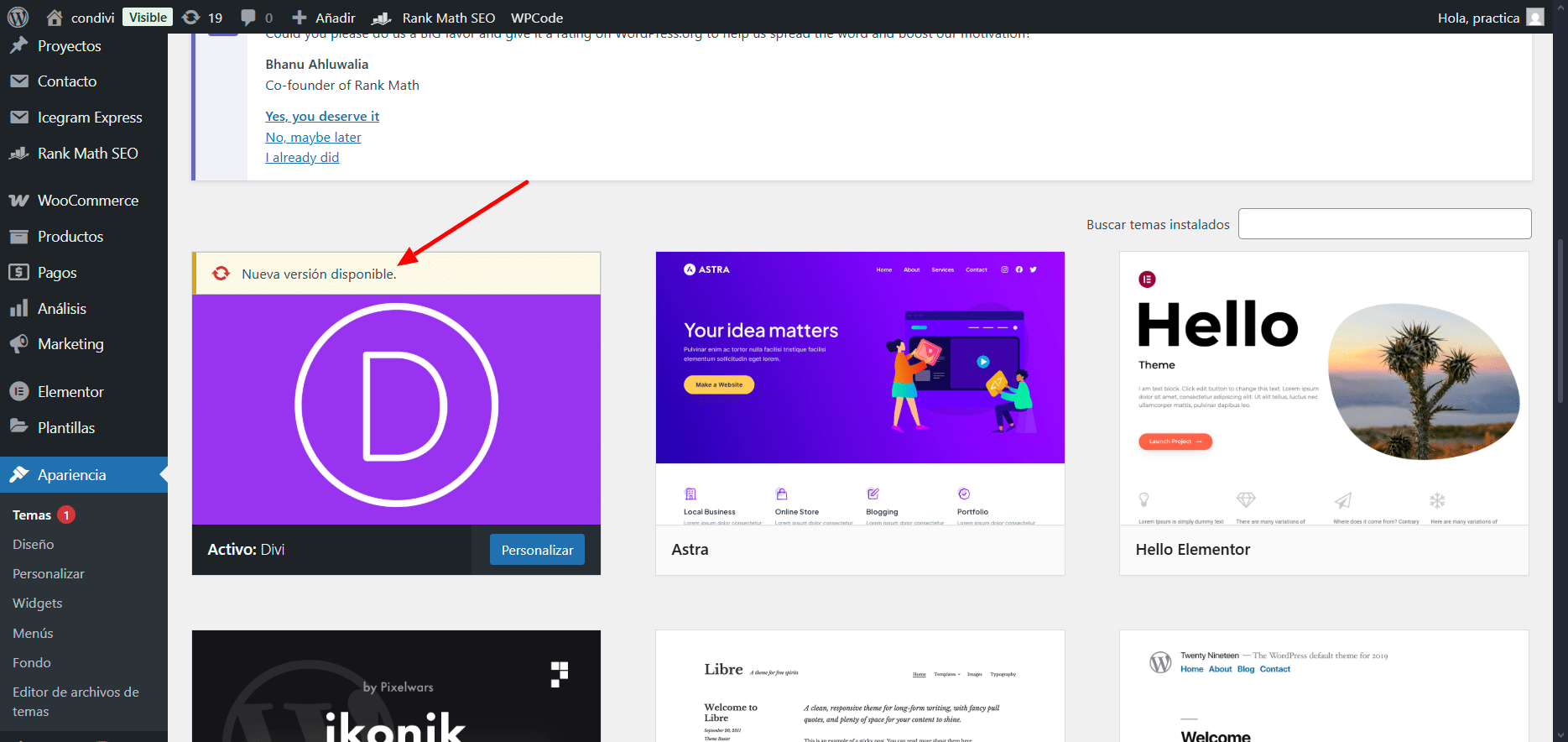This screenshot has height=742, width=1568.
Task: Open WooCommerce from the sidebar
Action: click(x=87, y=201)
